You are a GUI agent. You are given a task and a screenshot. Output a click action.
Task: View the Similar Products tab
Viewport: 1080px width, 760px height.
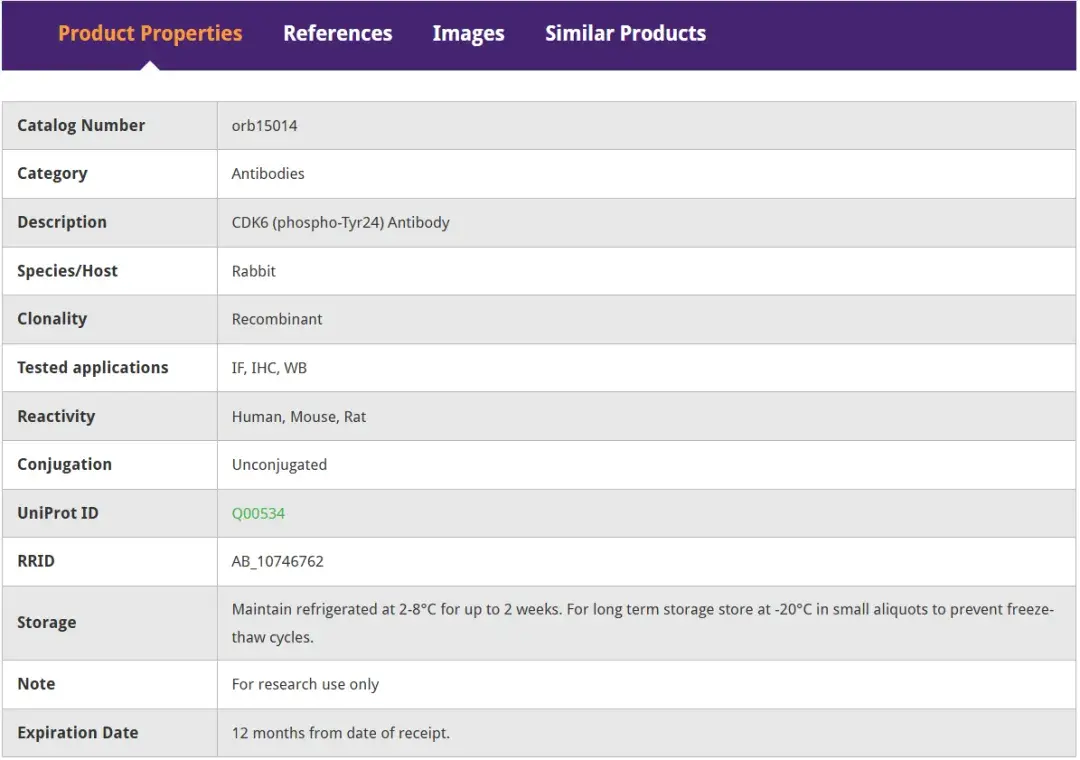click(x=625, y=34)
